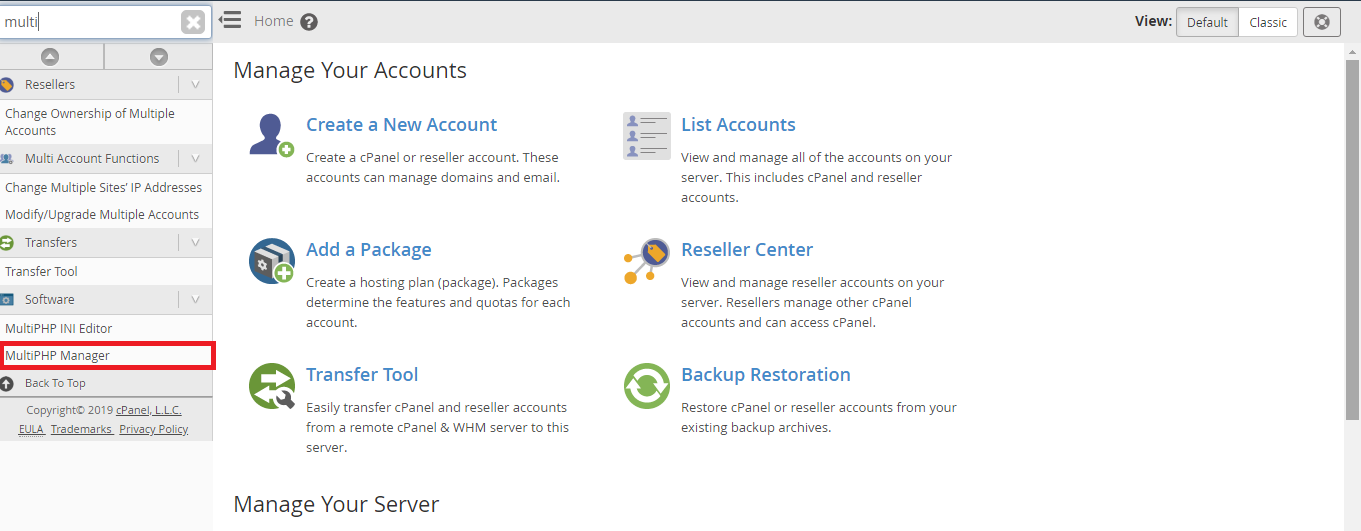
Task: Open the Reseller Center heading link
Action: pos(747,250)
